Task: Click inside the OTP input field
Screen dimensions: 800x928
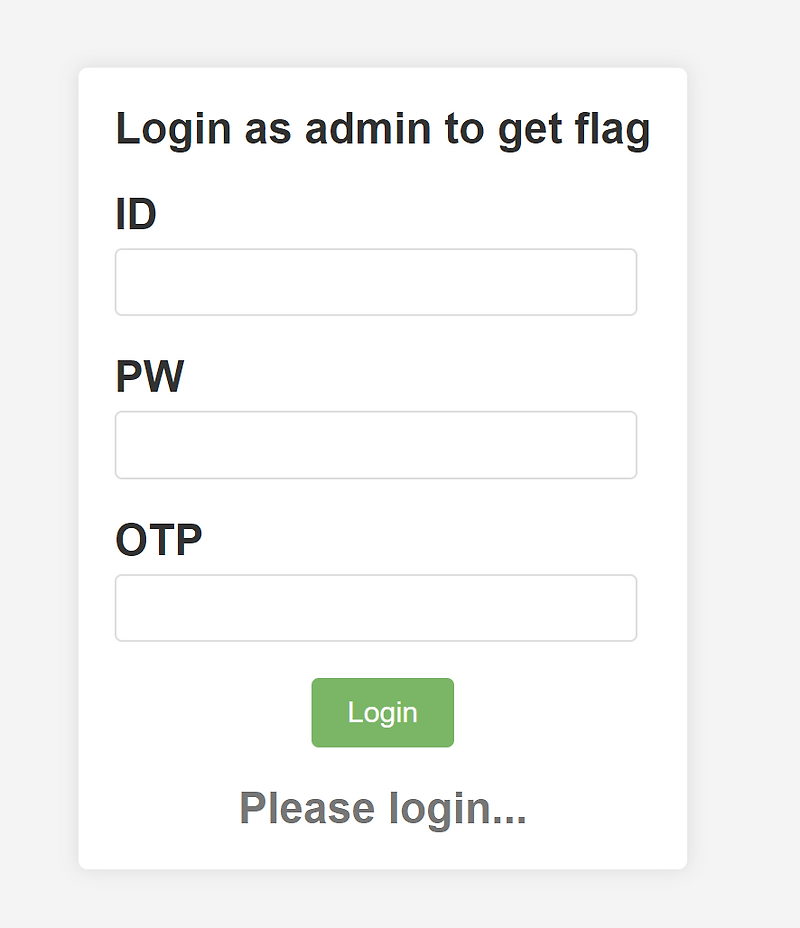Action: click(376, 607)
